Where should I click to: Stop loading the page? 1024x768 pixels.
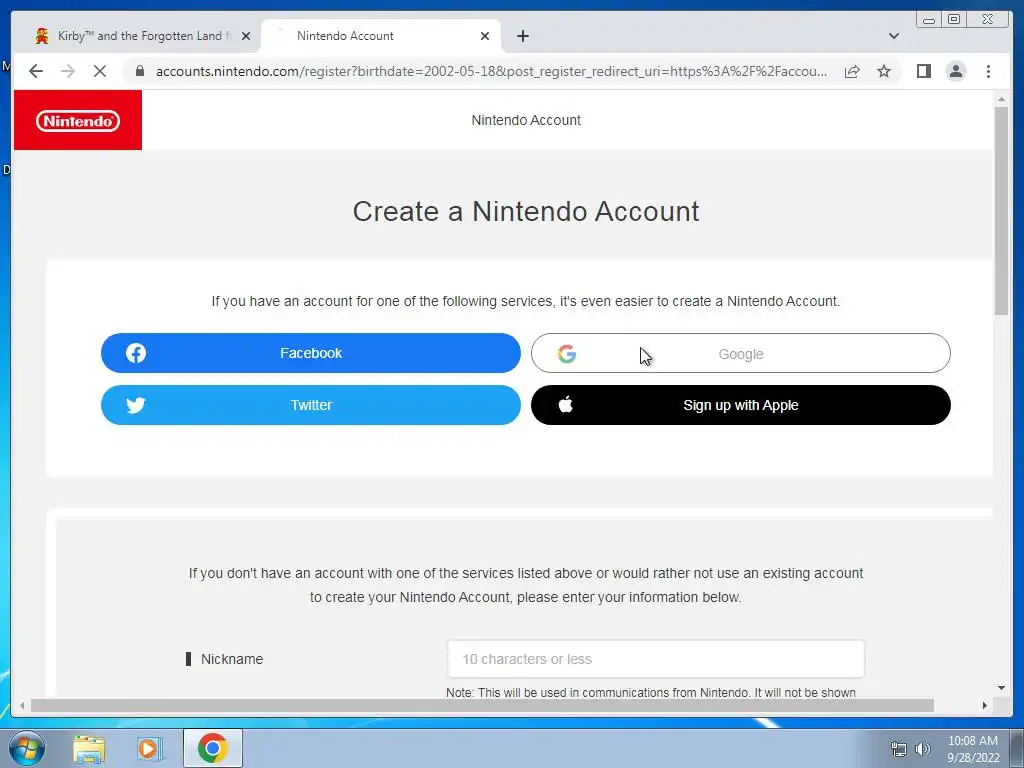(100, 71)
